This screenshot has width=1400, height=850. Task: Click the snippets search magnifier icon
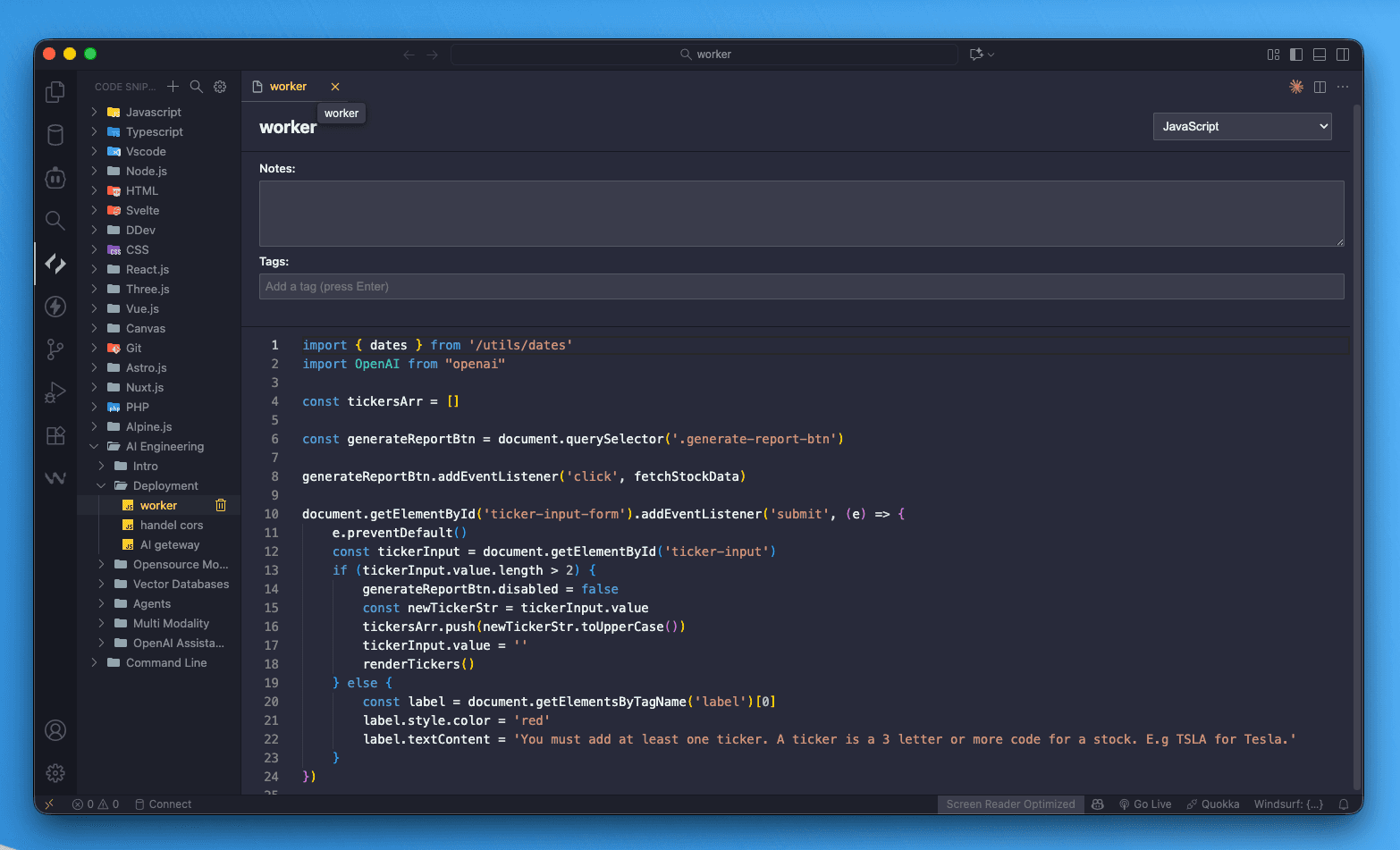point(197,87)
